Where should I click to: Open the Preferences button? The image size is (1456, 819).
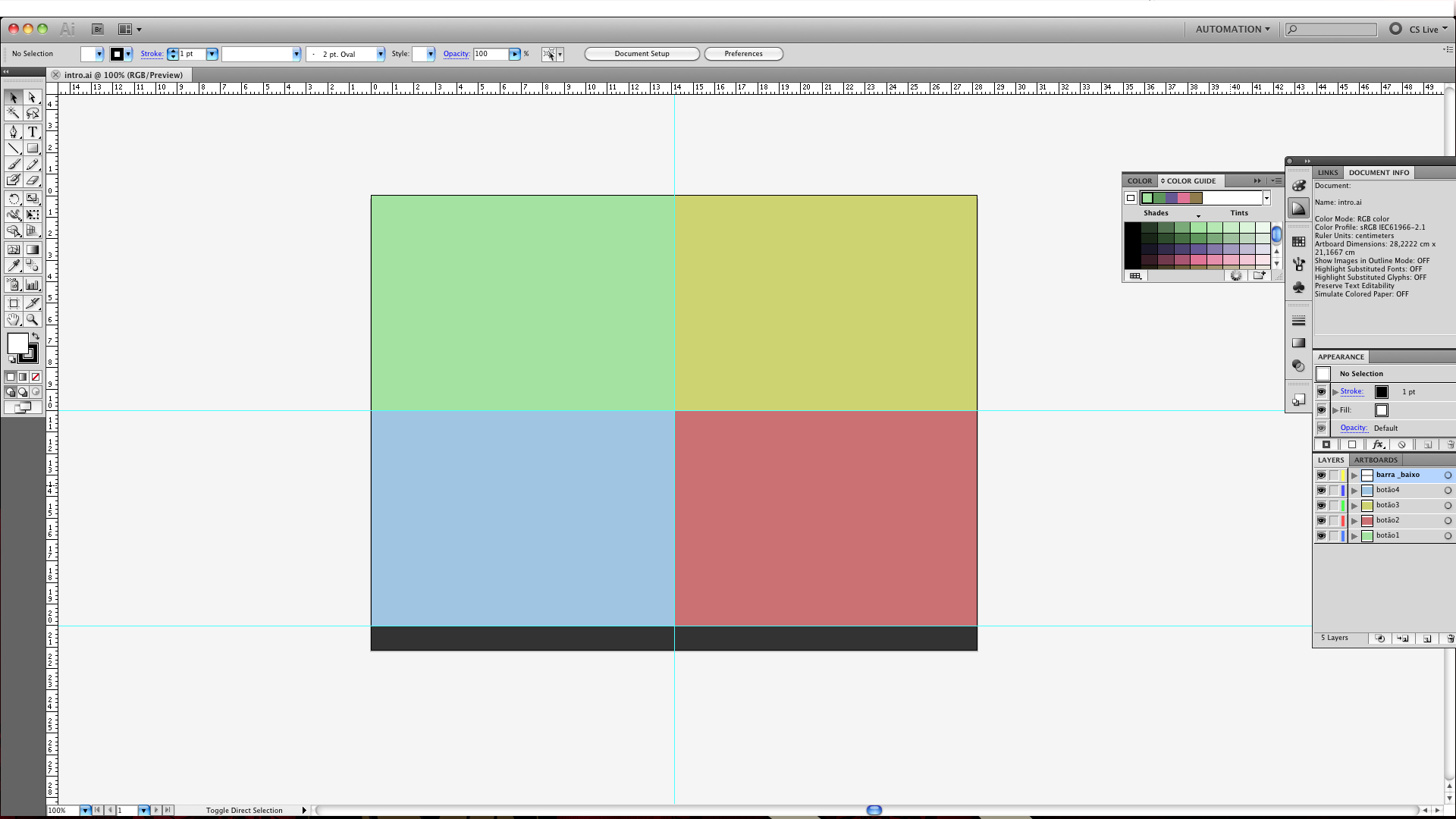coord(743,54)
